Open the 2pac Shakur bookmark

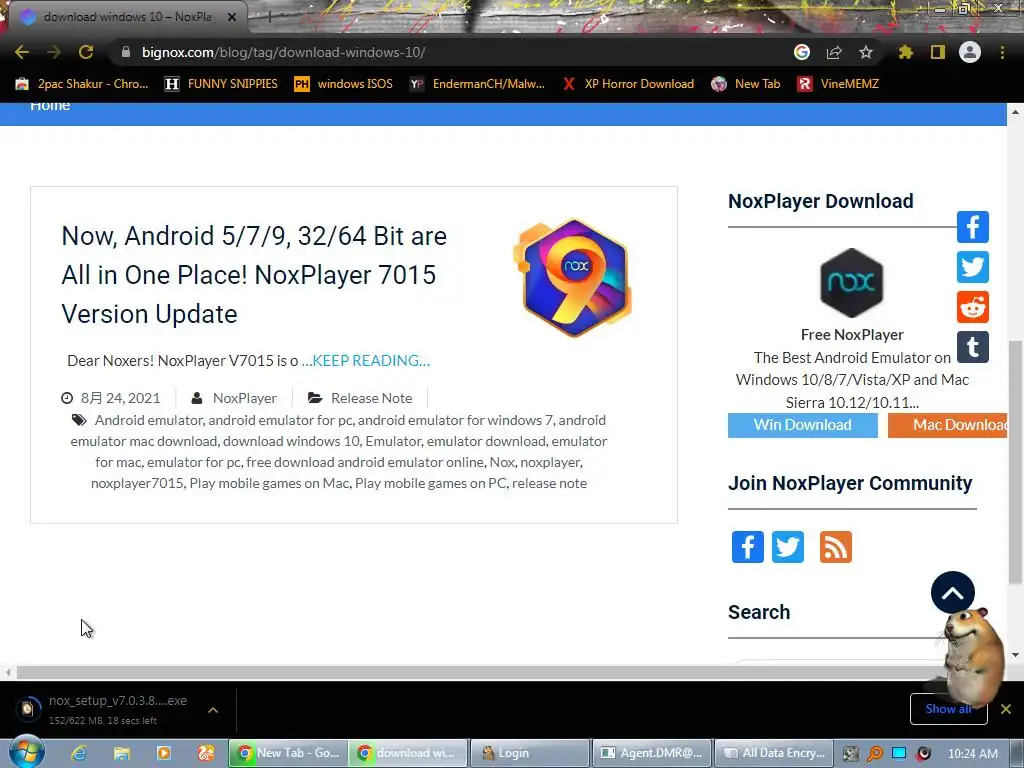click(82, 84)
